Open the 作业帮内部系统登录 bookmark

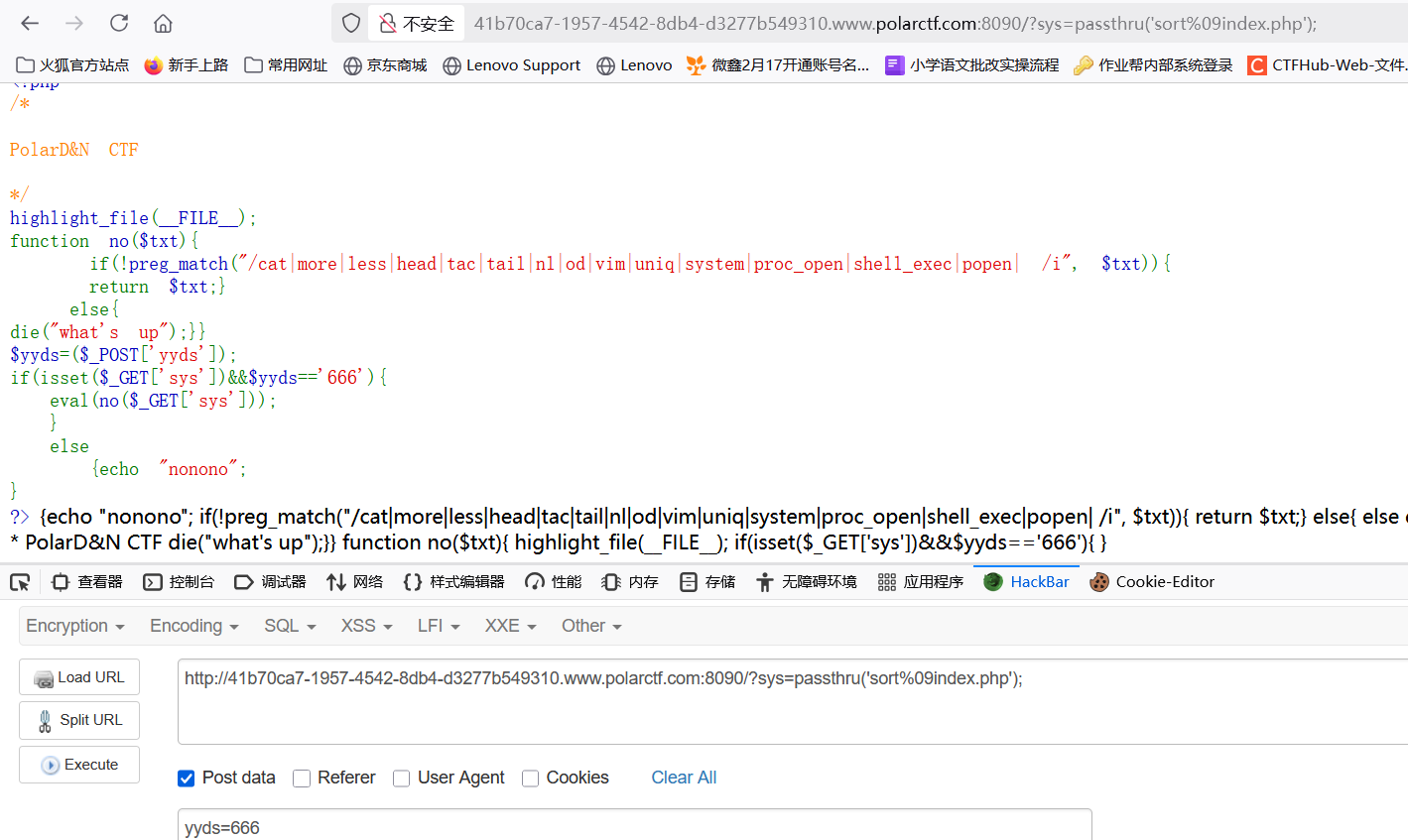click(x=1154, y=65)
